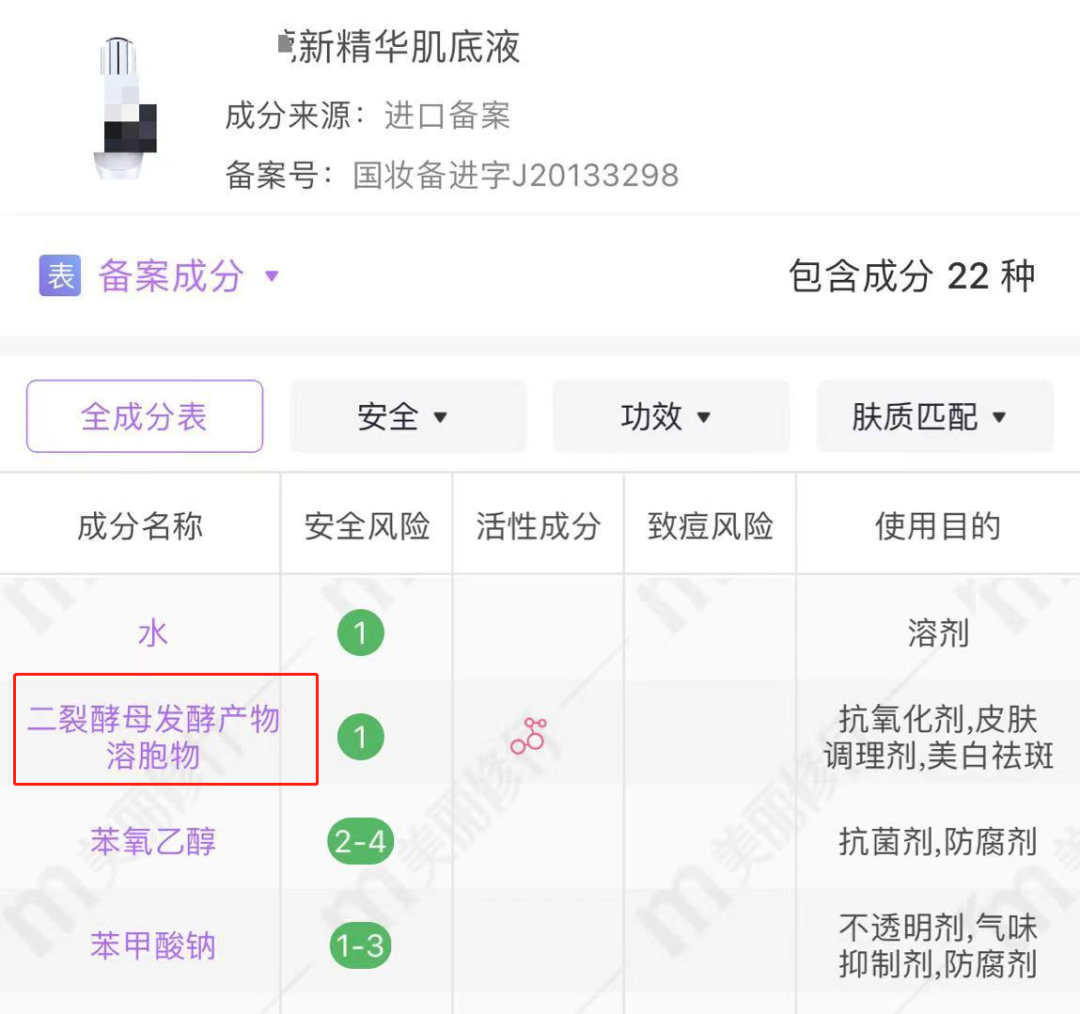Image resolution: width=1080 pixels, height=1014 pixels.
Task: Select the 全成分表 tab button
Action: tap(144, 416)
